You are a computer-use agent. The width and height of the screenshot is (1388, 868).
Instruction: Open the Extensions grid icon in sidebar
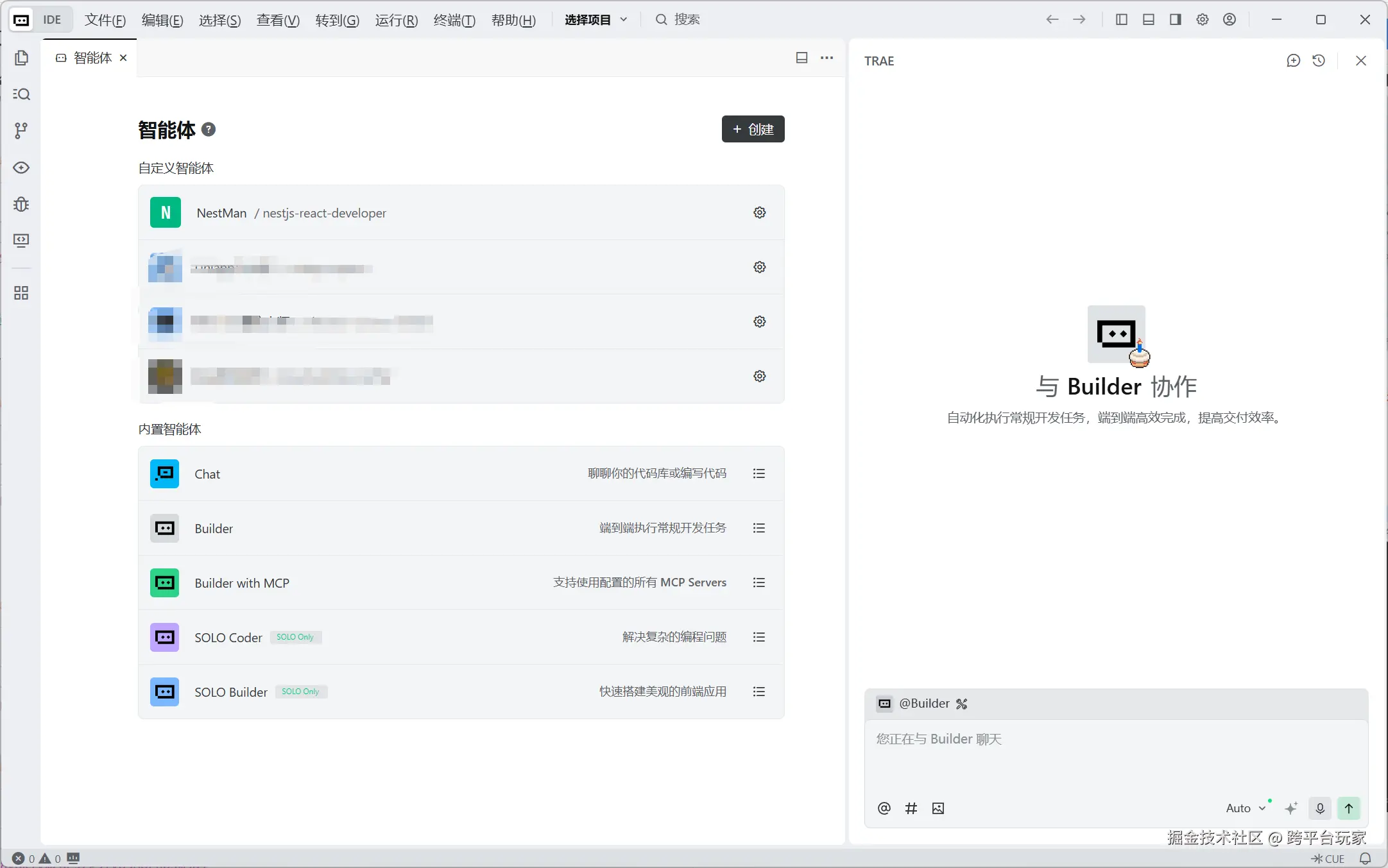21,293
